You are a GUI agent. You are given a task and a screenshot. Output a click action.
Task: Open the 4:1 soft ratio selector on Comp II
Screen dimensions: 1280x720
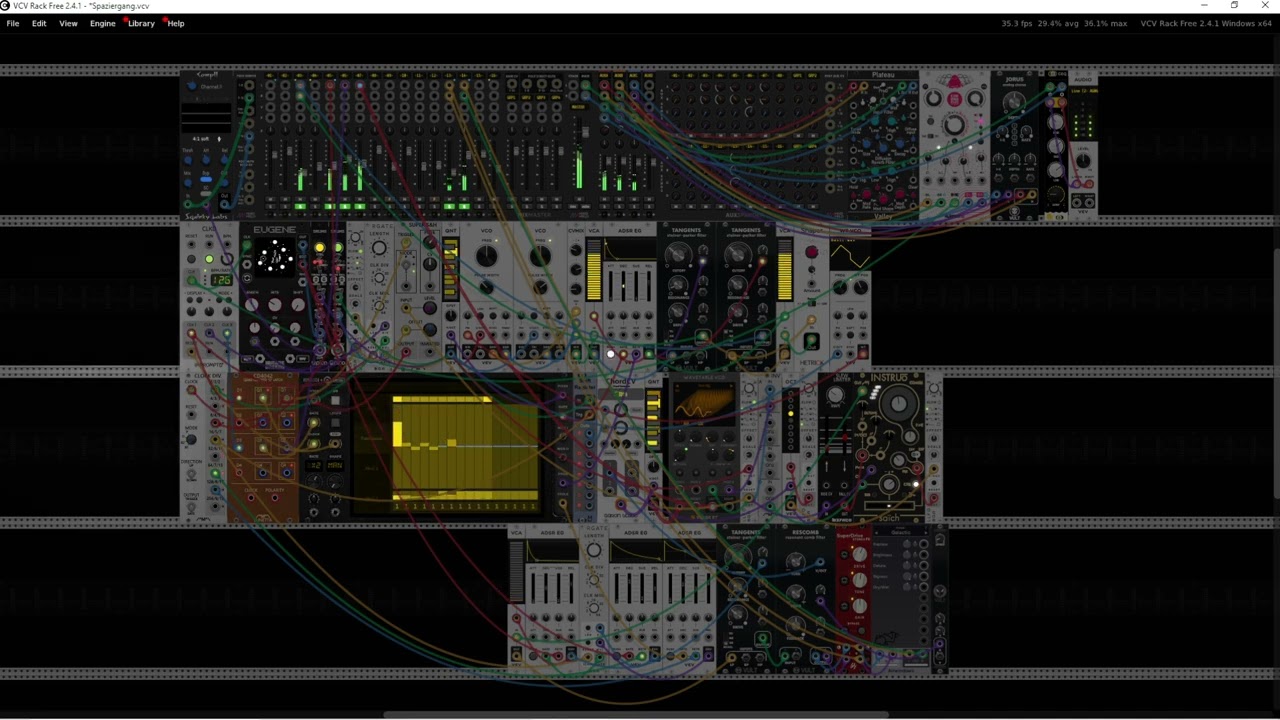tap(205, 139)
